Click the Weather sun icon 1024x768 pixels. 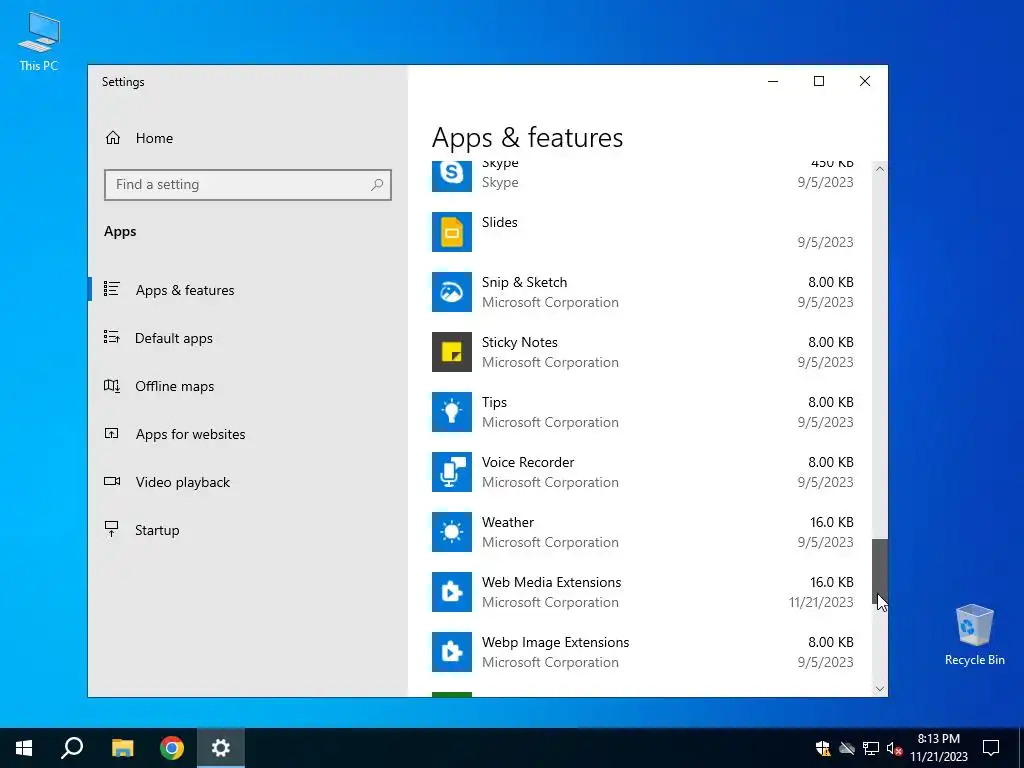coord(451,532)
